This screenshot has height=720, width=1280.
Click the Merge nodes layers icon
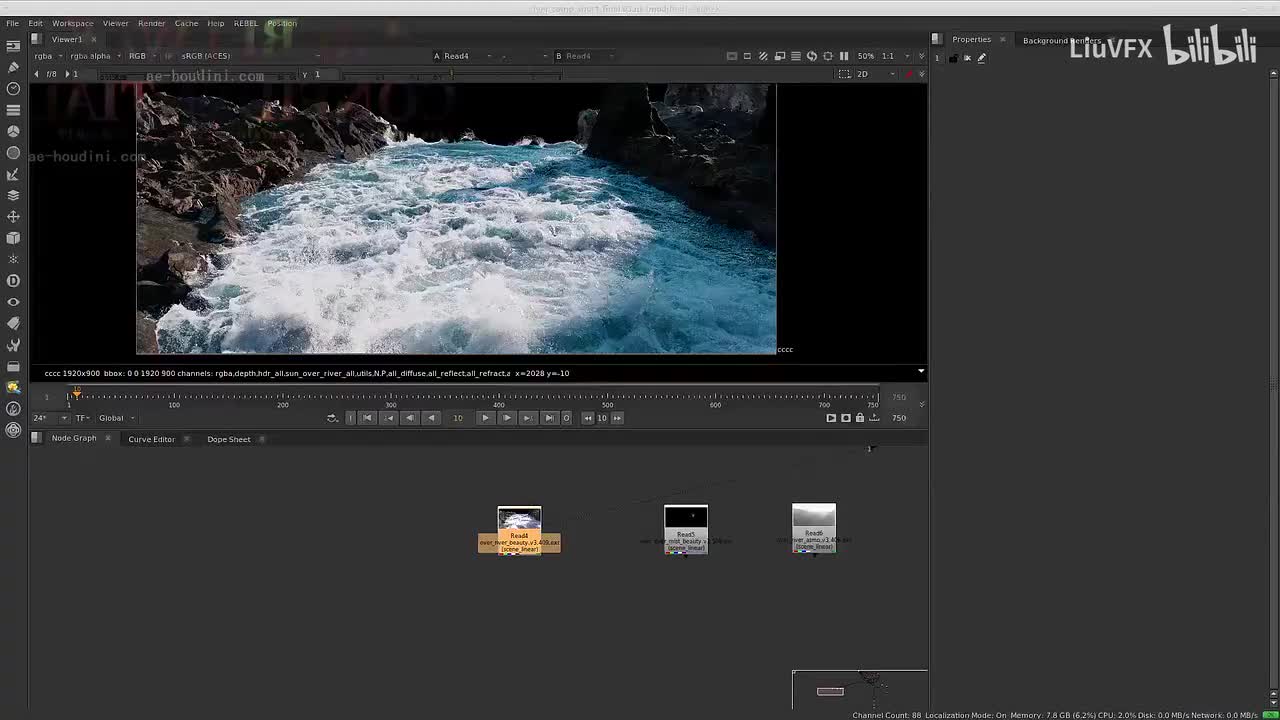tap(13, 195)
